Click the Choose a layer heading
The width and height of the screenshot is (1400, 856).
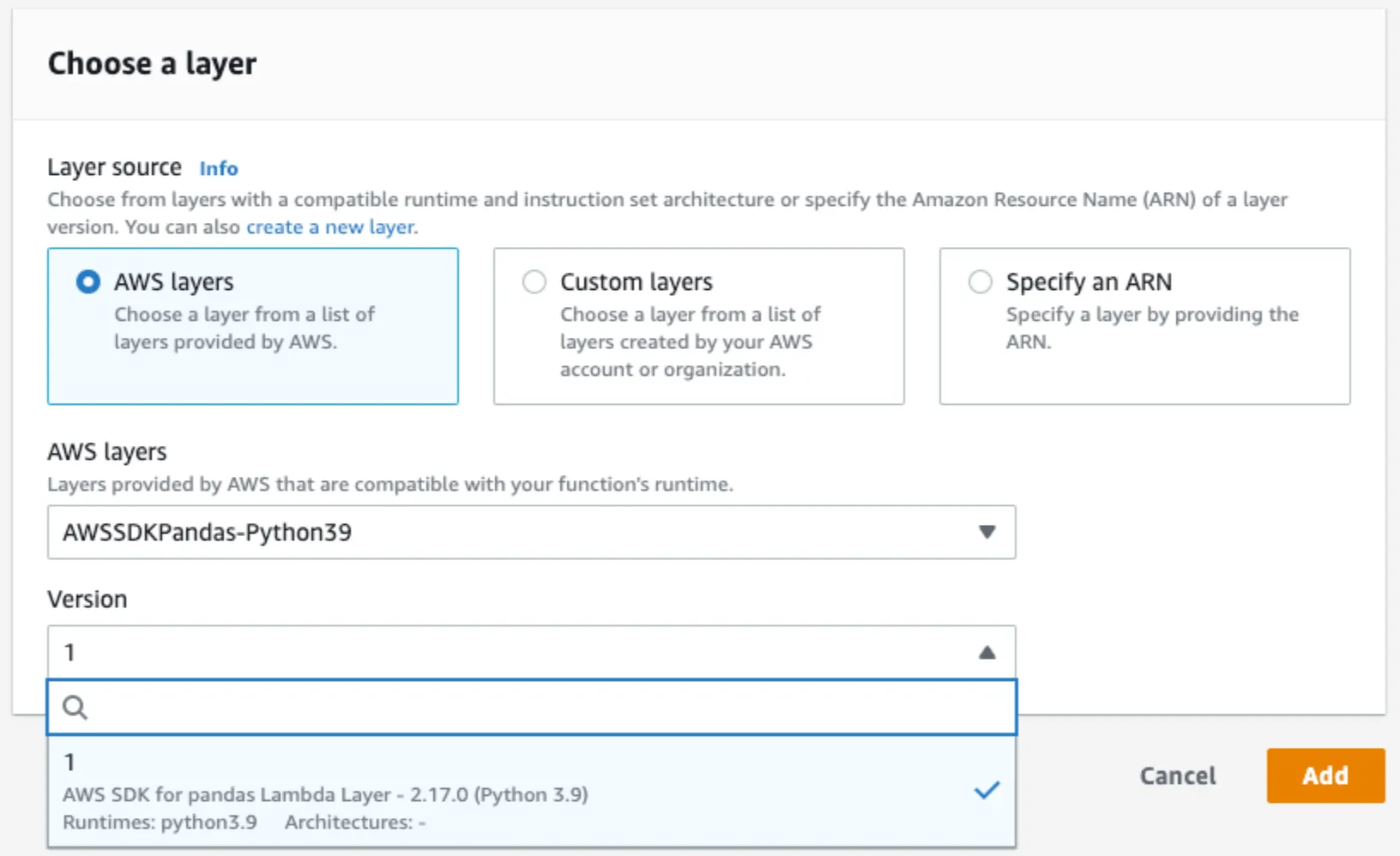[152, 63]
